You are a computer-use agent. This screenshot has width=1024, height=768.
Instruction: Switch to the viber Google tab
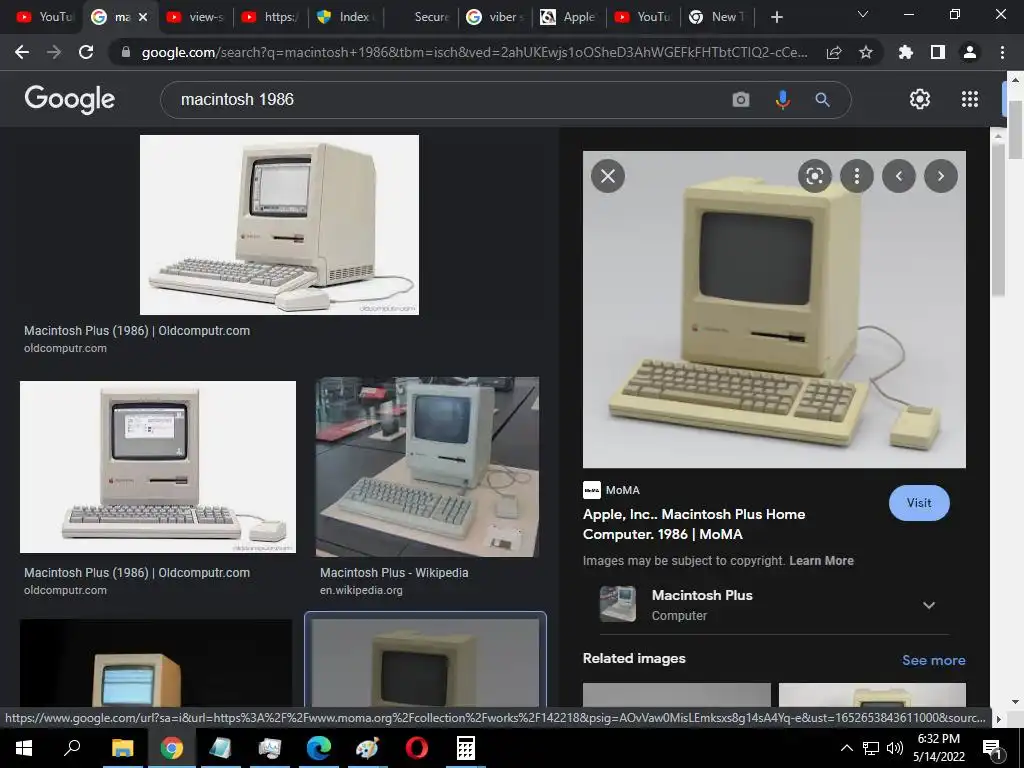(495, 17)
